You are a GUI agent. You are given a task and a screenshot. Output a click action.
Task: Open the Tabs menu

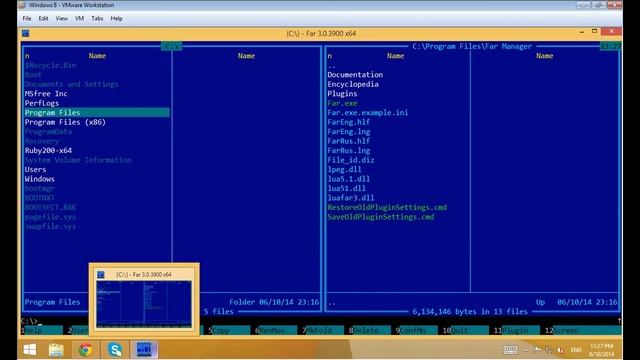point(97,18)
